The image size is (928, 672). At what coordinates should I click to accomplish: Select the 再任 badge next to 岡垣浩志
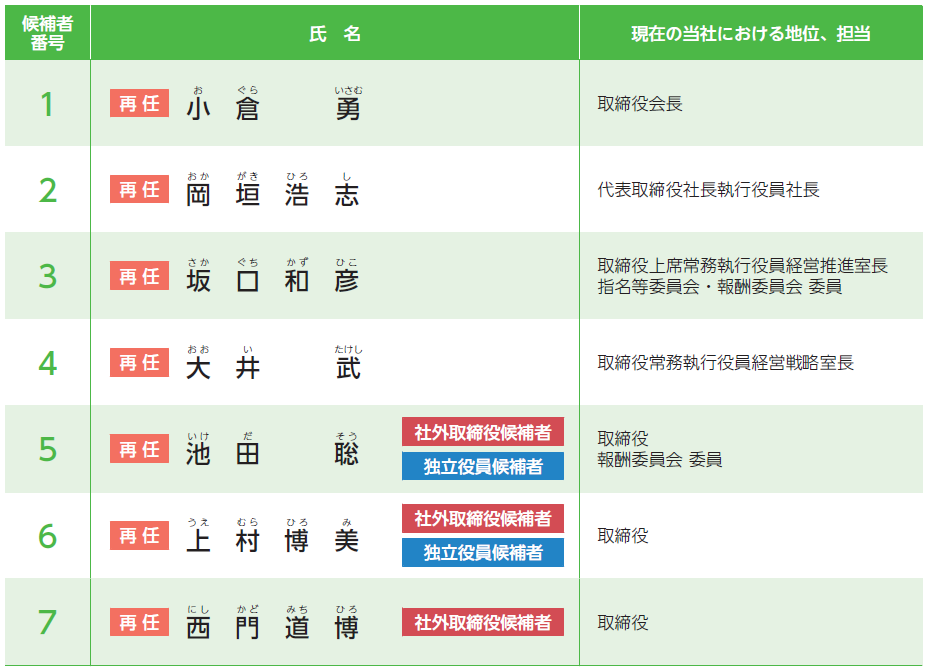pyautogui.click(x=139, y=190)
